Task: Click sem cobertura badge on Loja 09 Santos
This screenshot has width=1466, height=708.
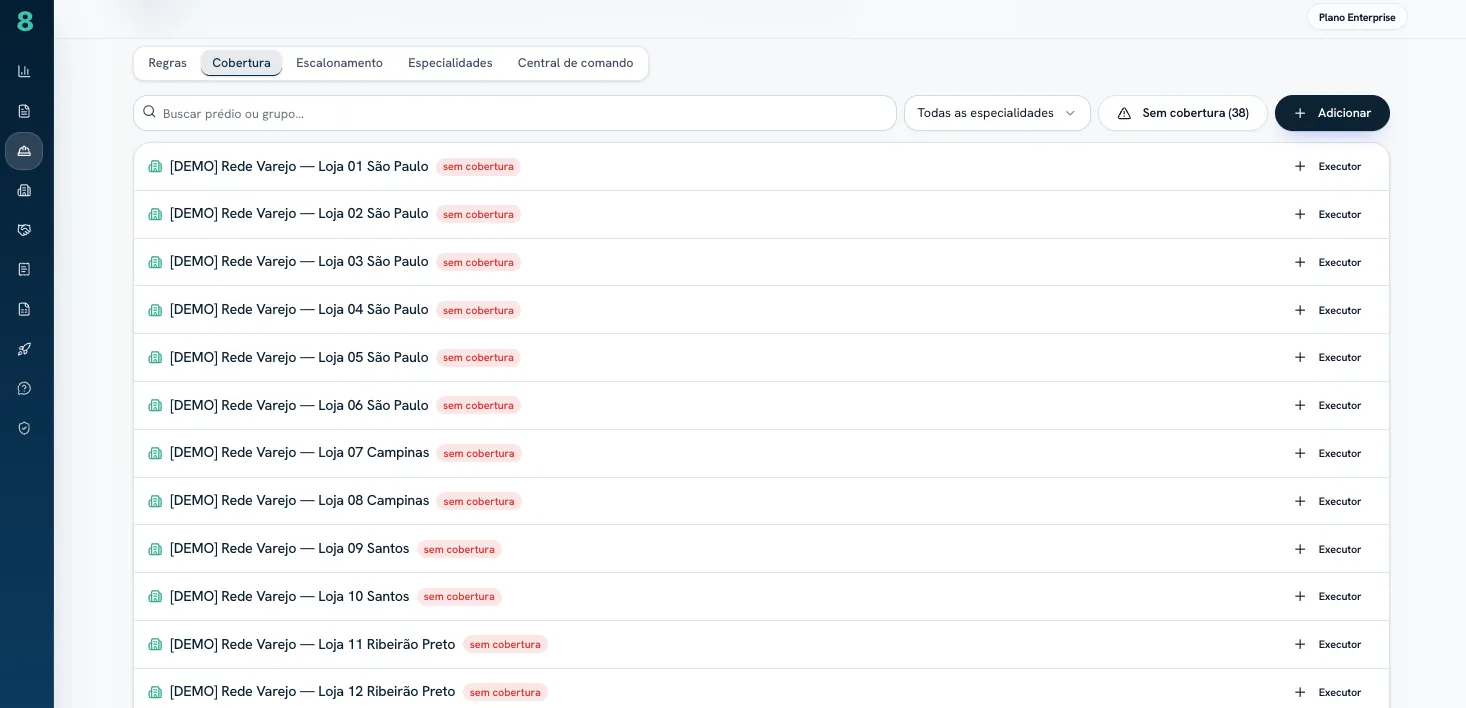Action: pyautogui.click(x=459, y=549)
